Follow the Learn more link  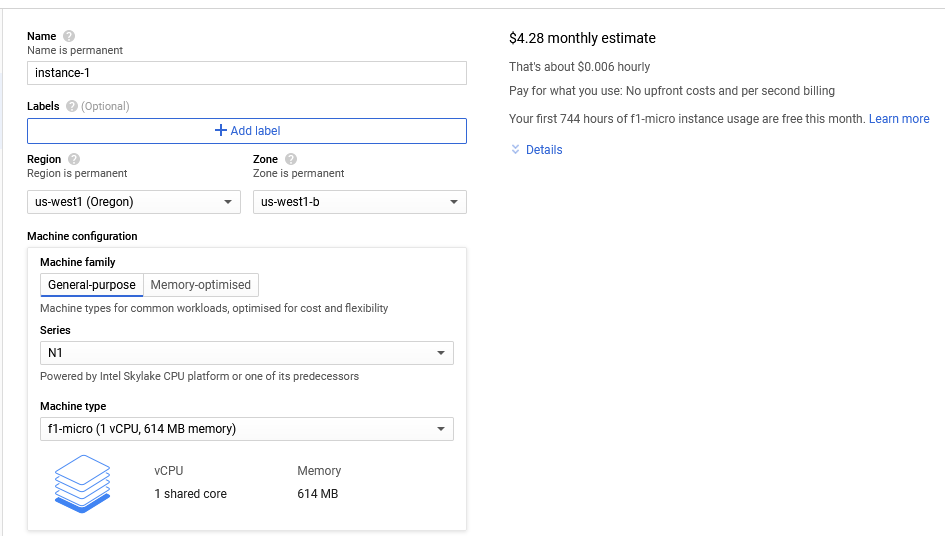899,119
